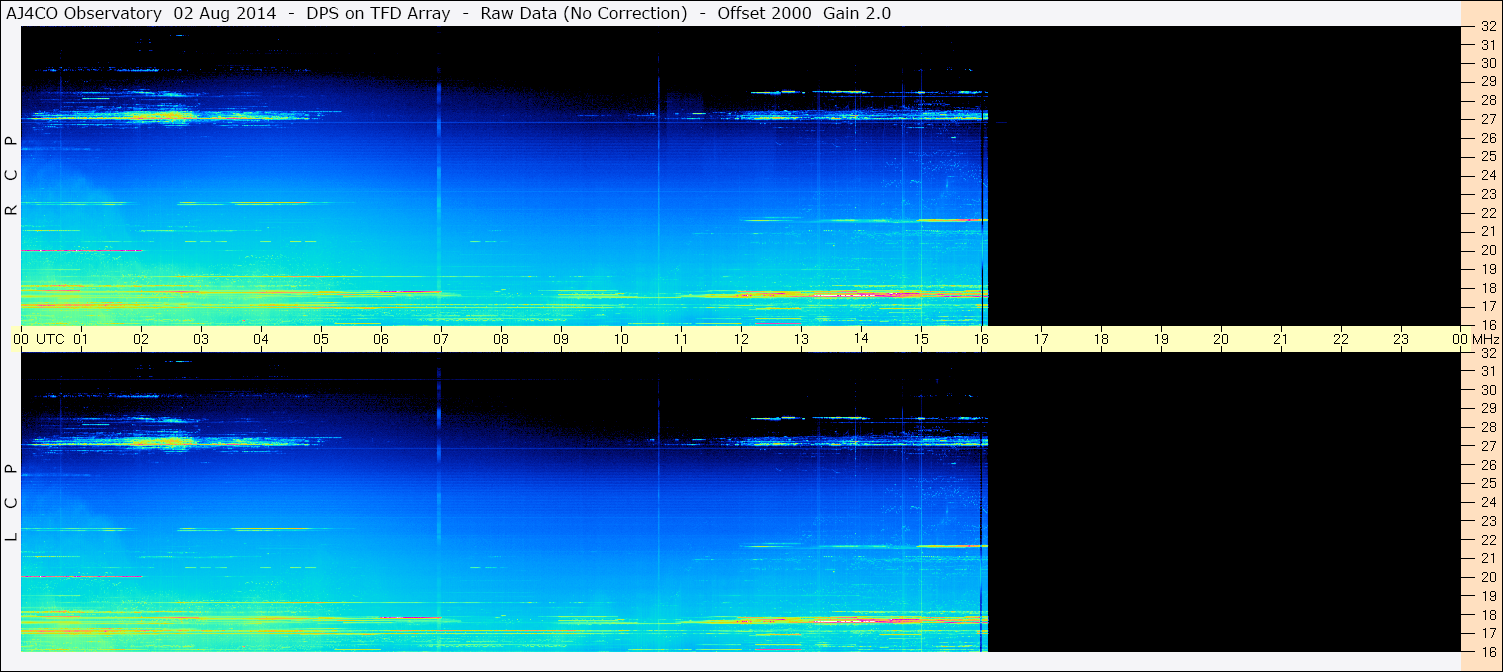
Task: Click the 'AJ4CO Observatory' title text
Action: [x=85, y=13]
